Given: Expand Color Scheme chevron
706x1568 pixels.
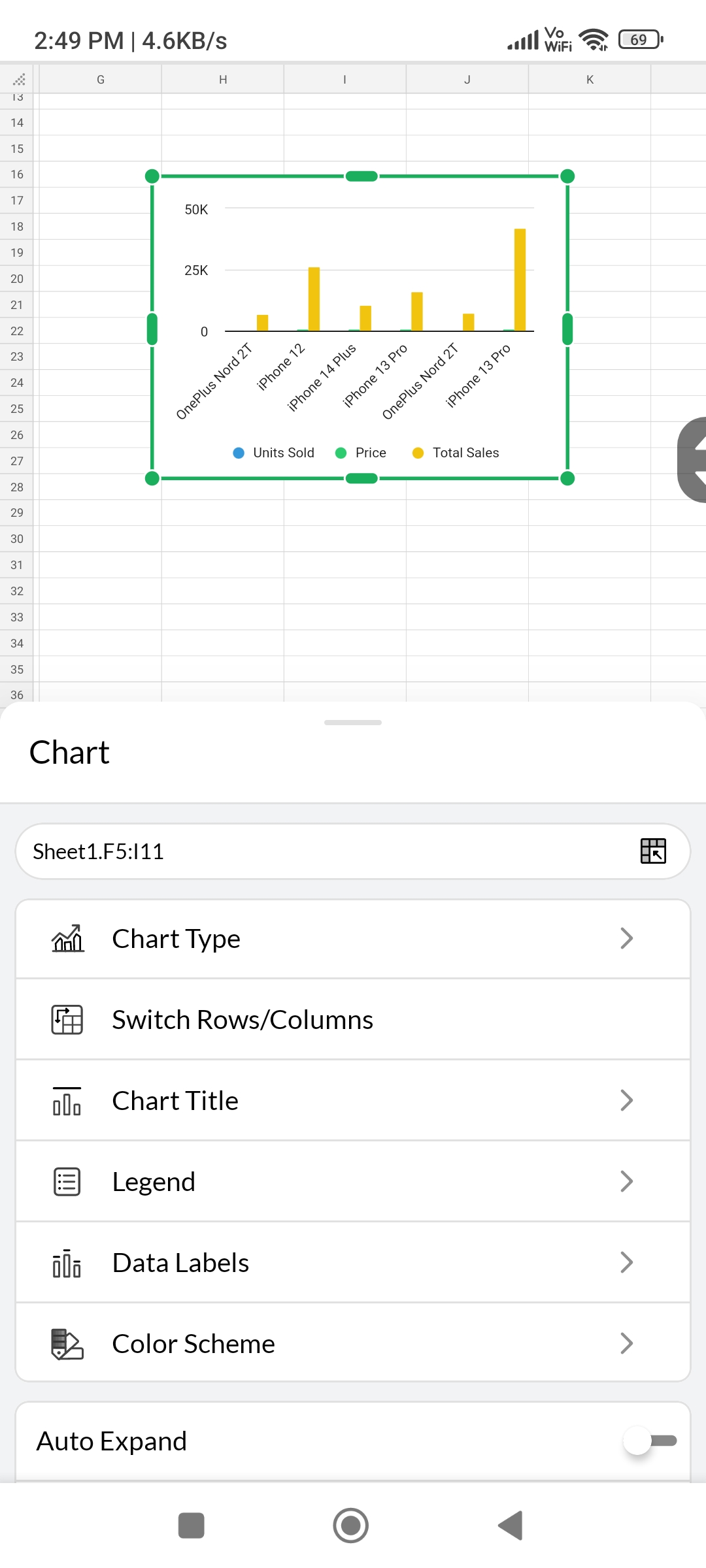Looking at the screenshot, I should pyautogui.click(x=626, y=1343).
